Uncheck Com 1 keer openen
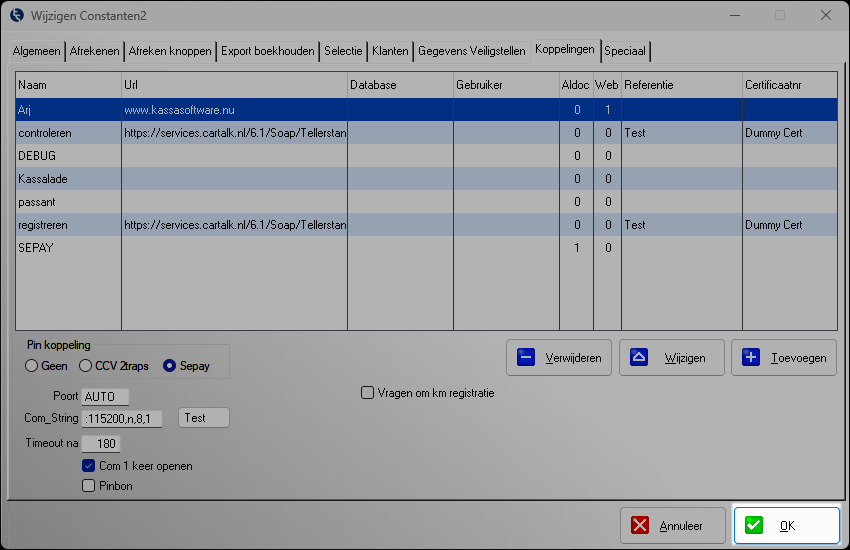This screenshot has width=850, height=550. (89, 466)
